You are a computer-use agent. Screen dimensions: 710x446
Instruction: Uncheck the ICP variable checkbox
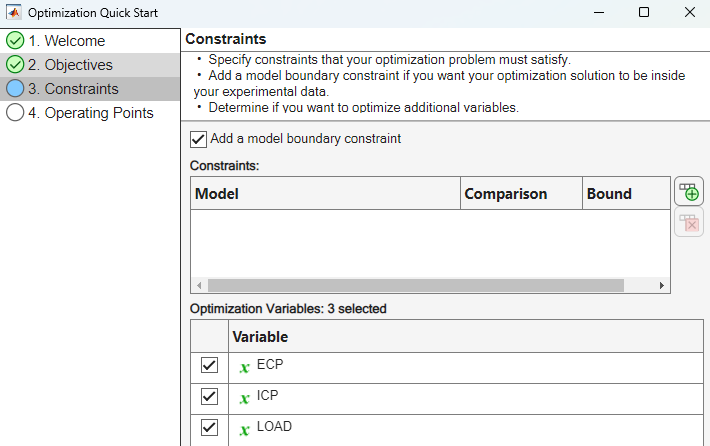pos(209,396)
